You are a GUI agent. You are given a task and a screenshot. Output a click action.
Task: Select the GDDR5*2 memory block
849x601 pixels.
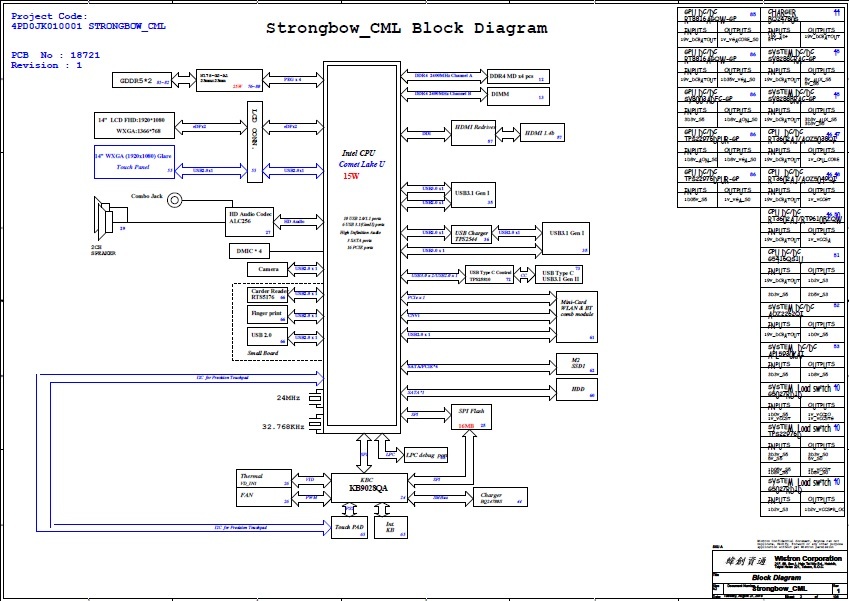(x=142, y=81)
